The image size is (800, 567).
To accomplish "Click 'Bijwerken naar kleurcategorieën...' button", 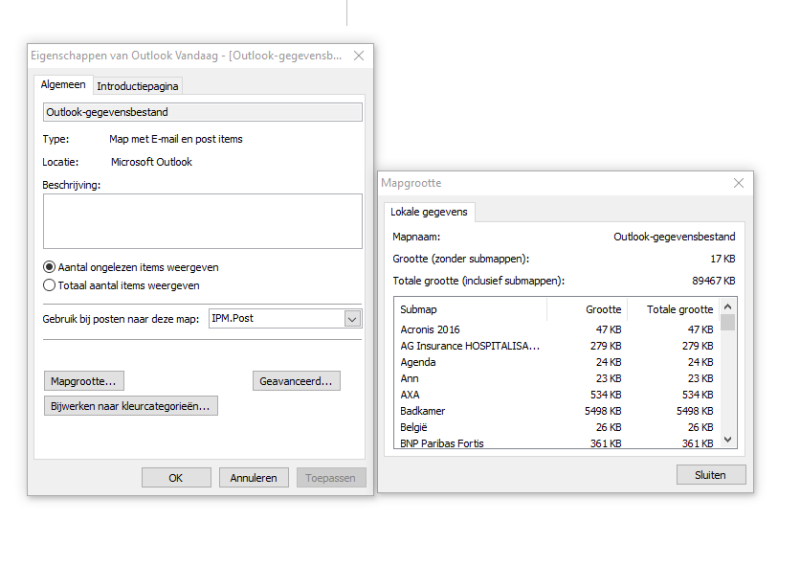I will (x=132, y=406).
